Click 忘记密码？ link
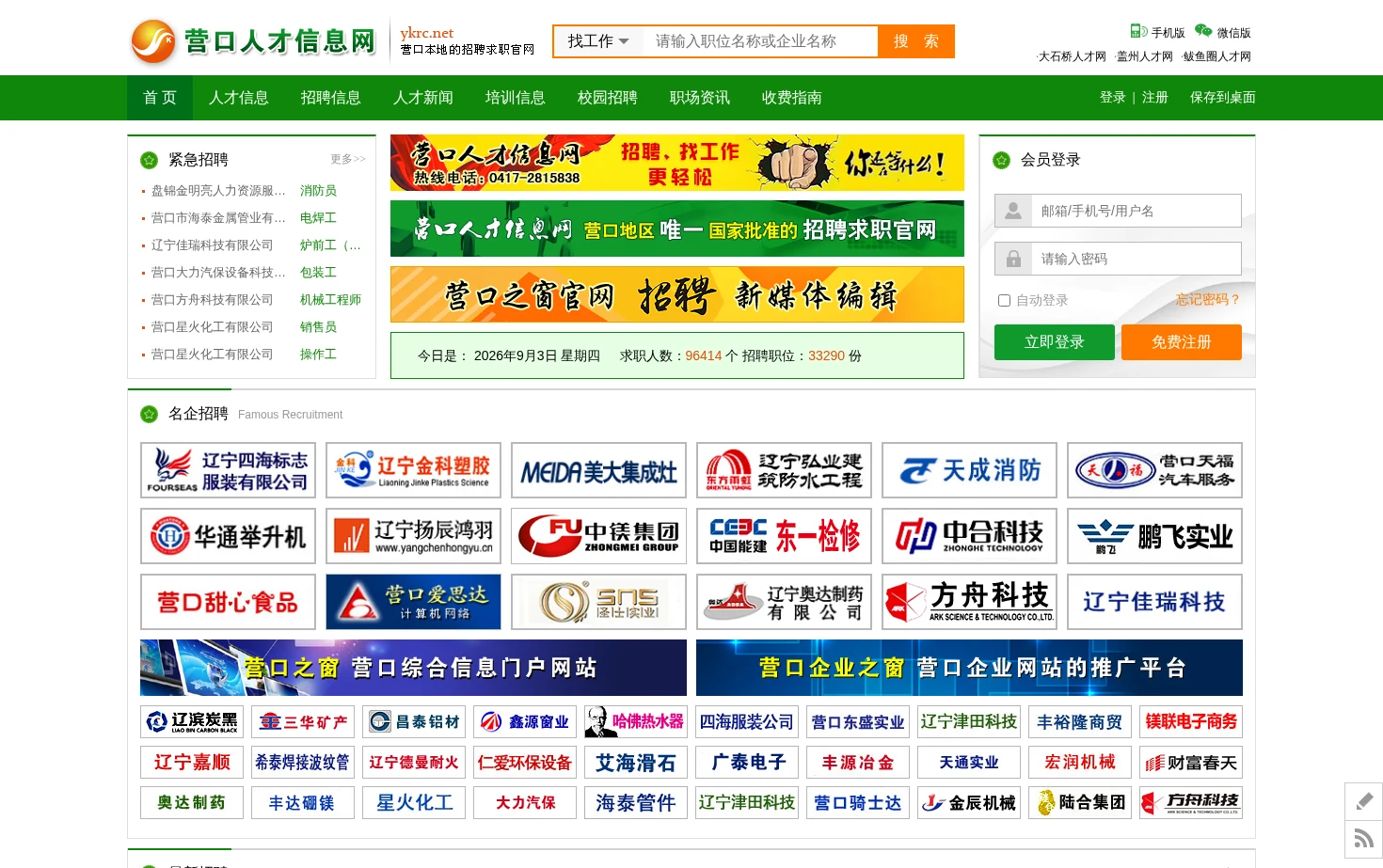Image resolution: width=1383 pixels, height=868 pixels. click(1208, 300)
